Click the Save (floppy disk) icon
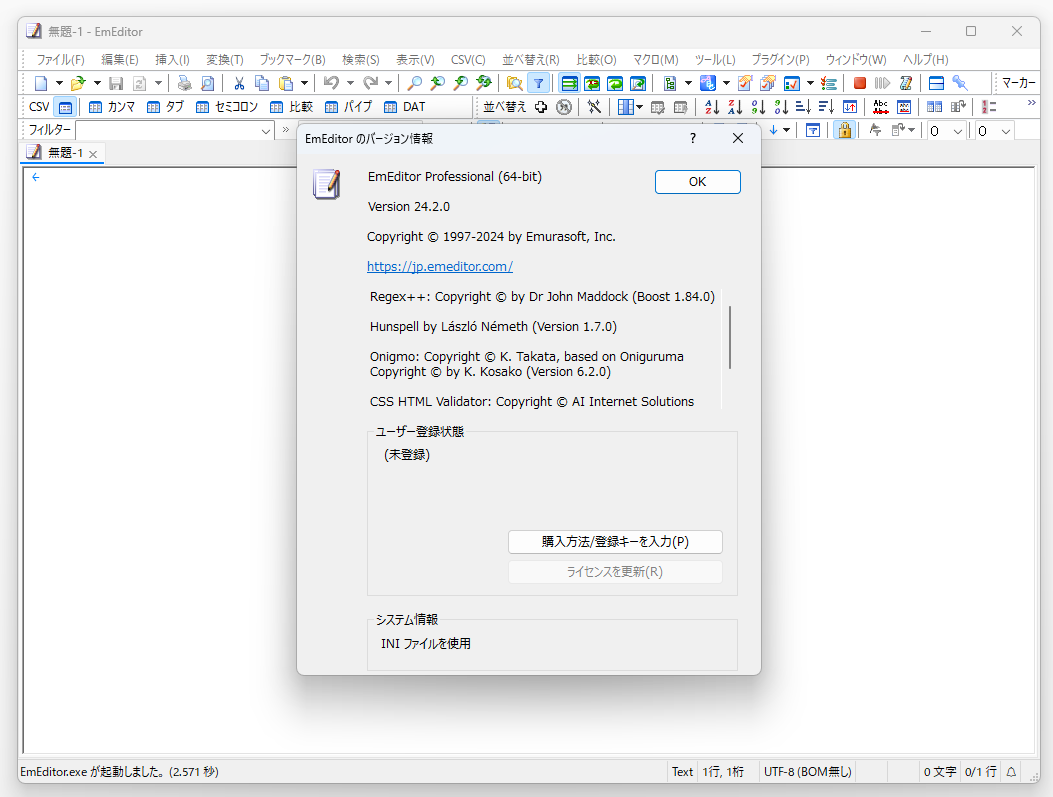The image size is (1053, 797). pos(114,84)
